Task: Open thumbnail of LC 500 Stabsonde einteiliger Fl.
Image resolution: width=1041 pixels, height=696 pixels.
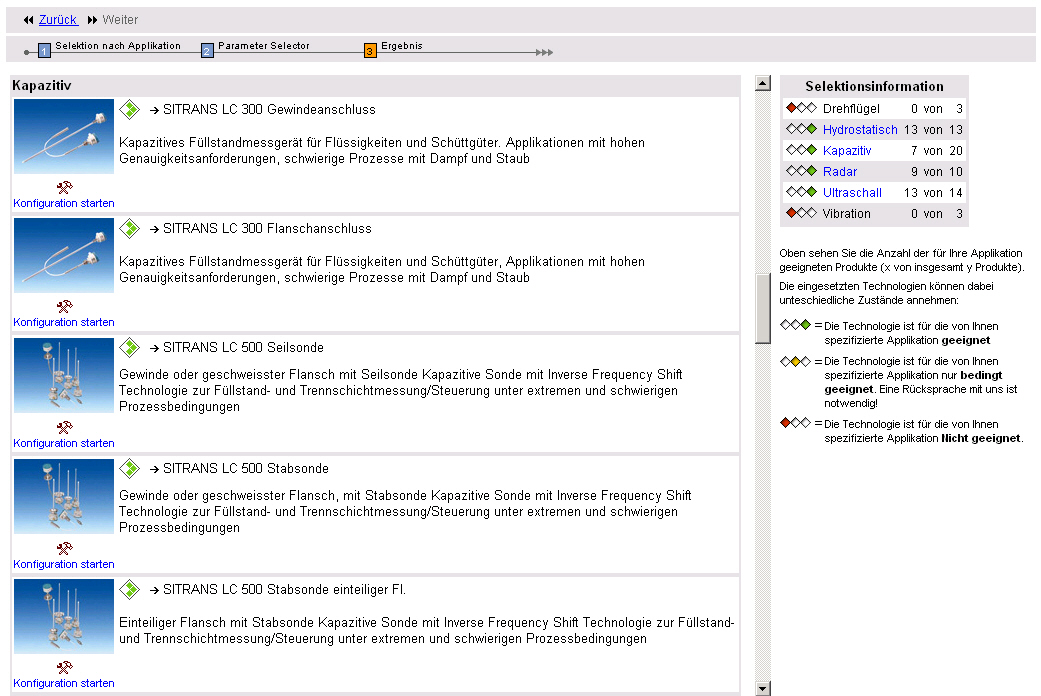Action: tap(64, 616)
